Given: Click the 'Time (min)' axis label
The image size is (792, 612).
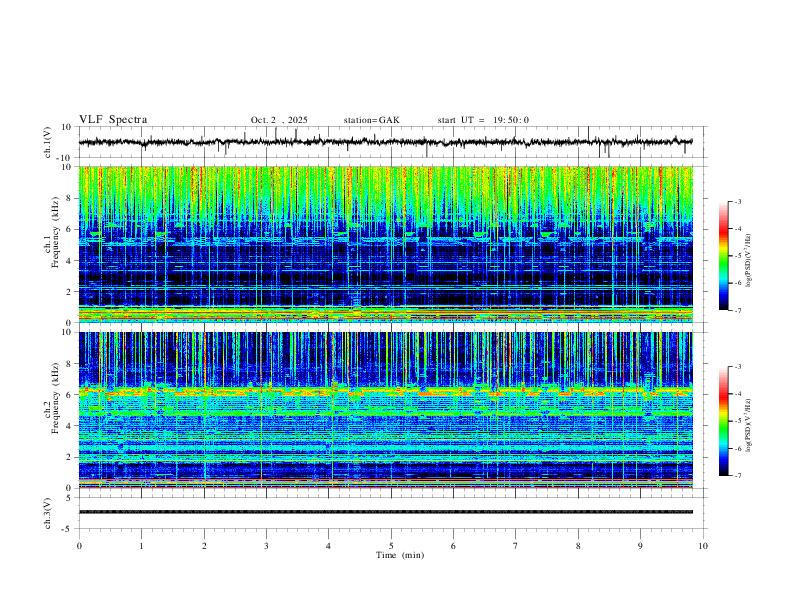Looking at the screenshot, I should (x=400, y=555).
